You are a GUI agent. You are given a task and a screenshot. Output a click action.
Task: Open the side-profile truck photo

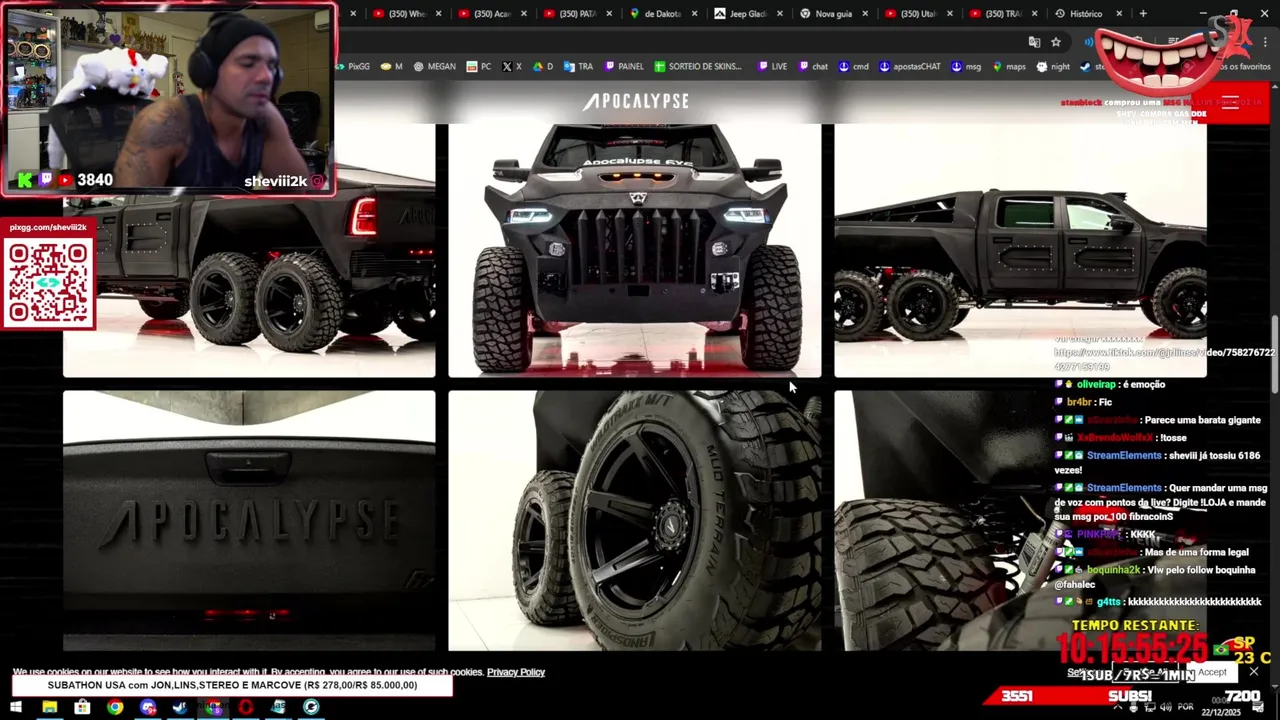[x=1020, y=250]
